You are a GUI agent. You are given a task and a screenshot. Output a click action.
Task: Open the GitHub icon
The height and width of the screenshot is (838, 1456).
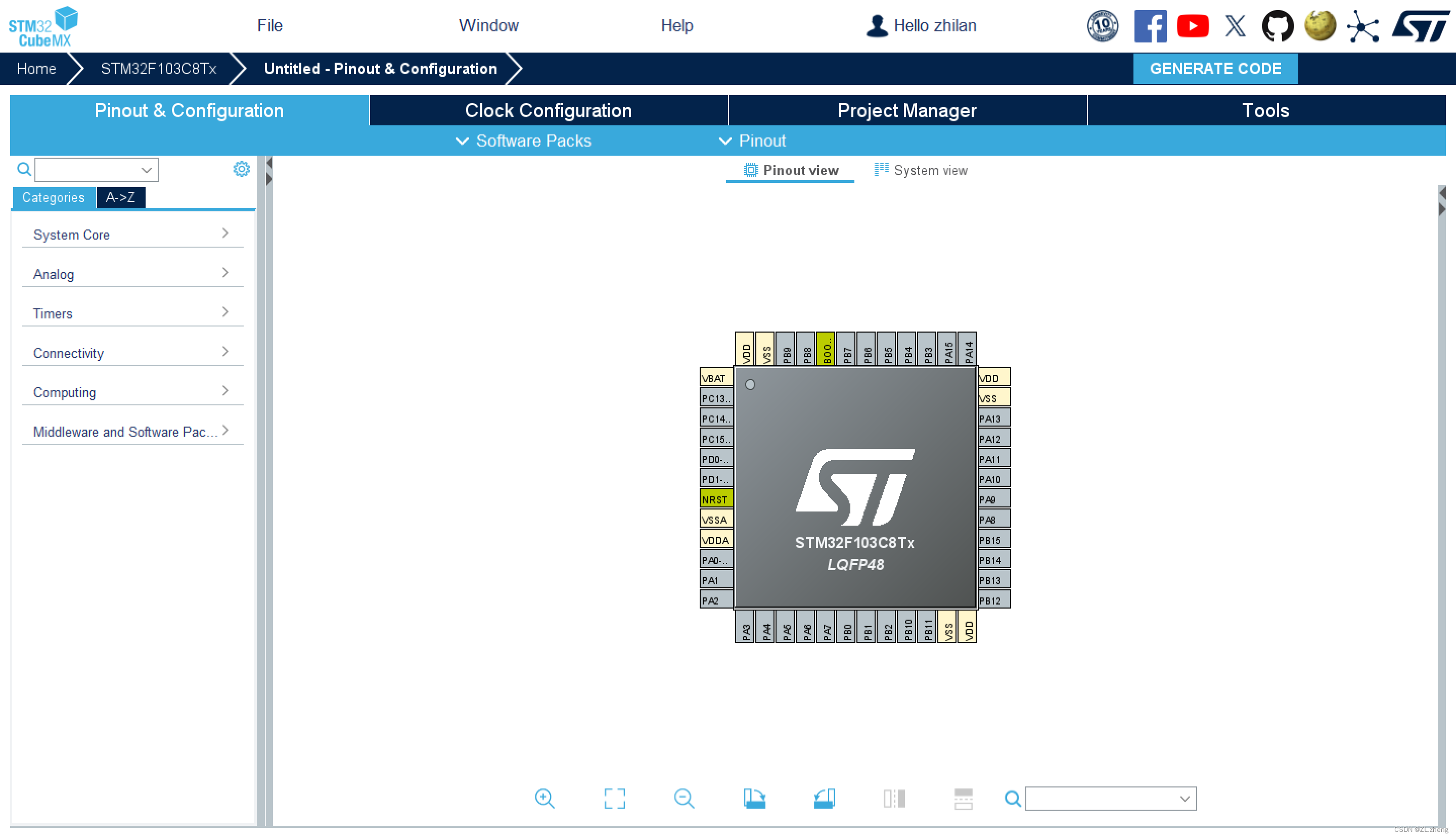pos(1278,26)
